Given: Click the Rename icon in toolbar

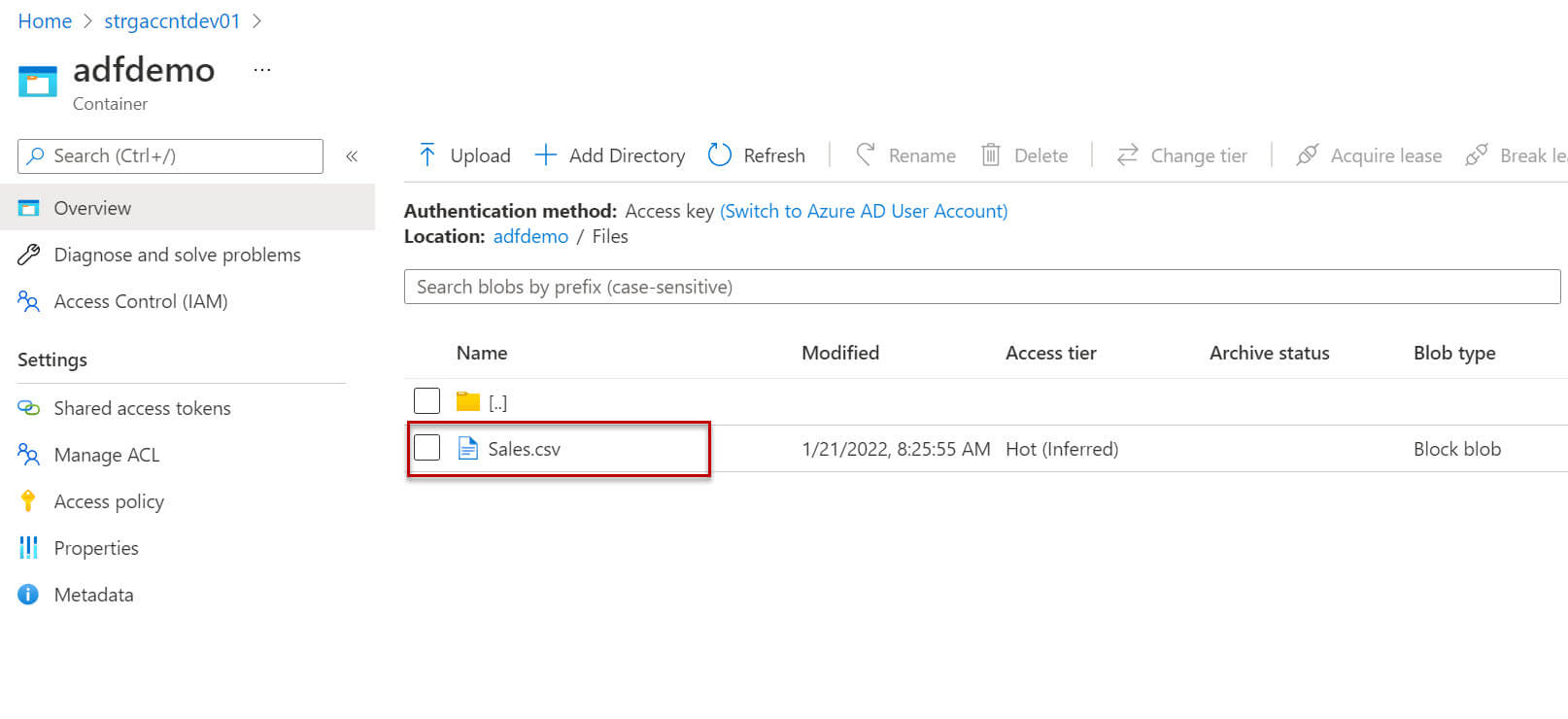Looking at the screenshot, I should click(866, 155).
